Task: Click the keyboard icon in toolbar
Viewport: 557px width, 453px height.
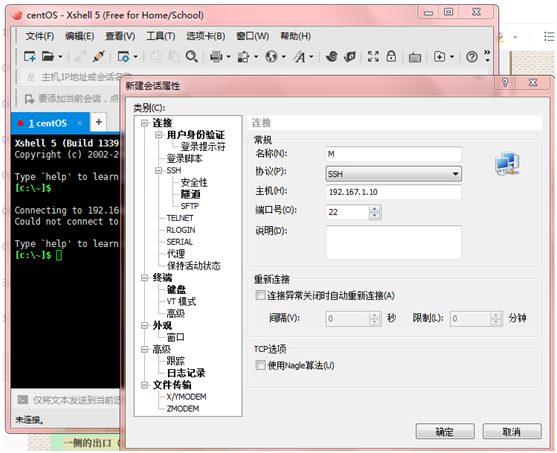Action: (415, 57)
